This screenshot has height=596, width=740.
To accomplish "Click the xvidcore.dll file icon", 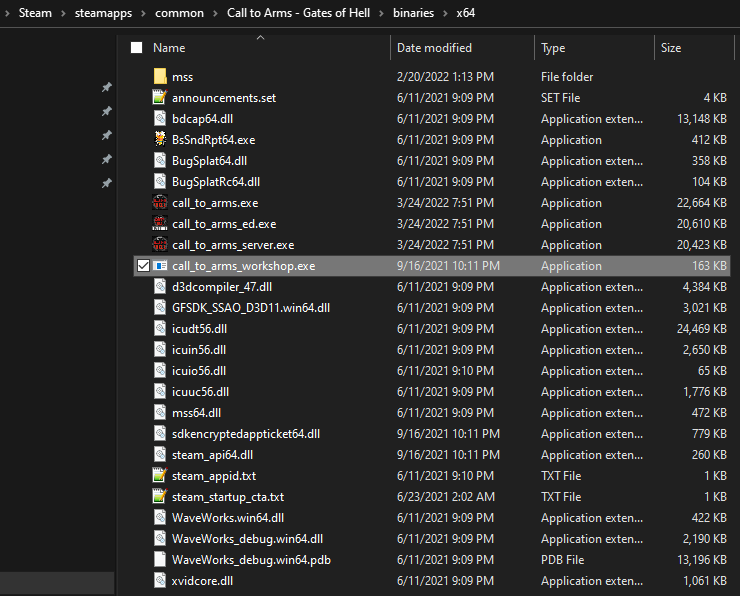I will 160,580.
